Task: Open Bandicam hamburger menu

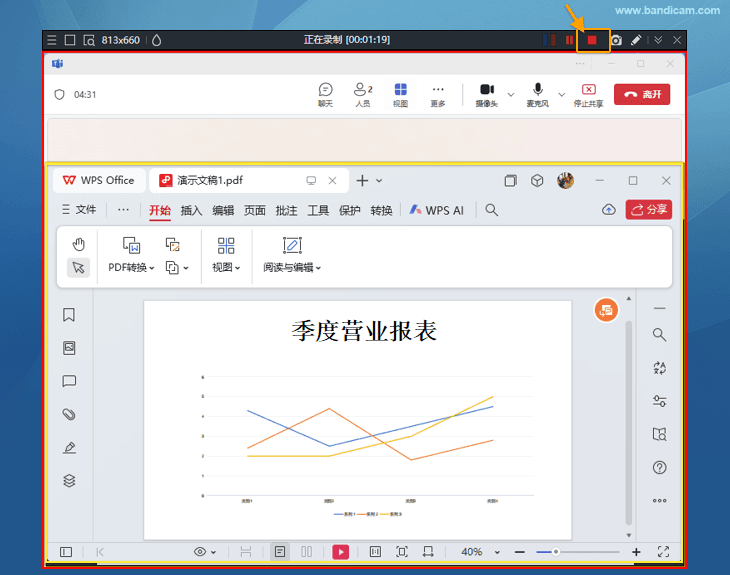Action: [x=52, y=40]
